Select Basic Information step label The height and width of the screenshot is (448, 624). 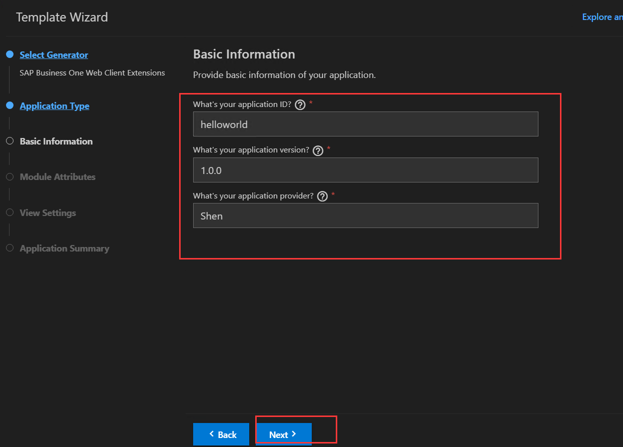(56, 141)
